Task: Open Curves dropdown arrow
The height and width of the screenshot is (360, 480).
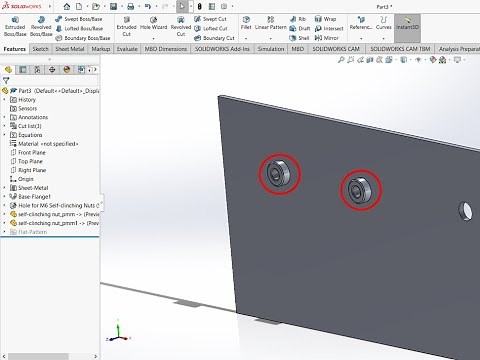Action: (383, 39)
